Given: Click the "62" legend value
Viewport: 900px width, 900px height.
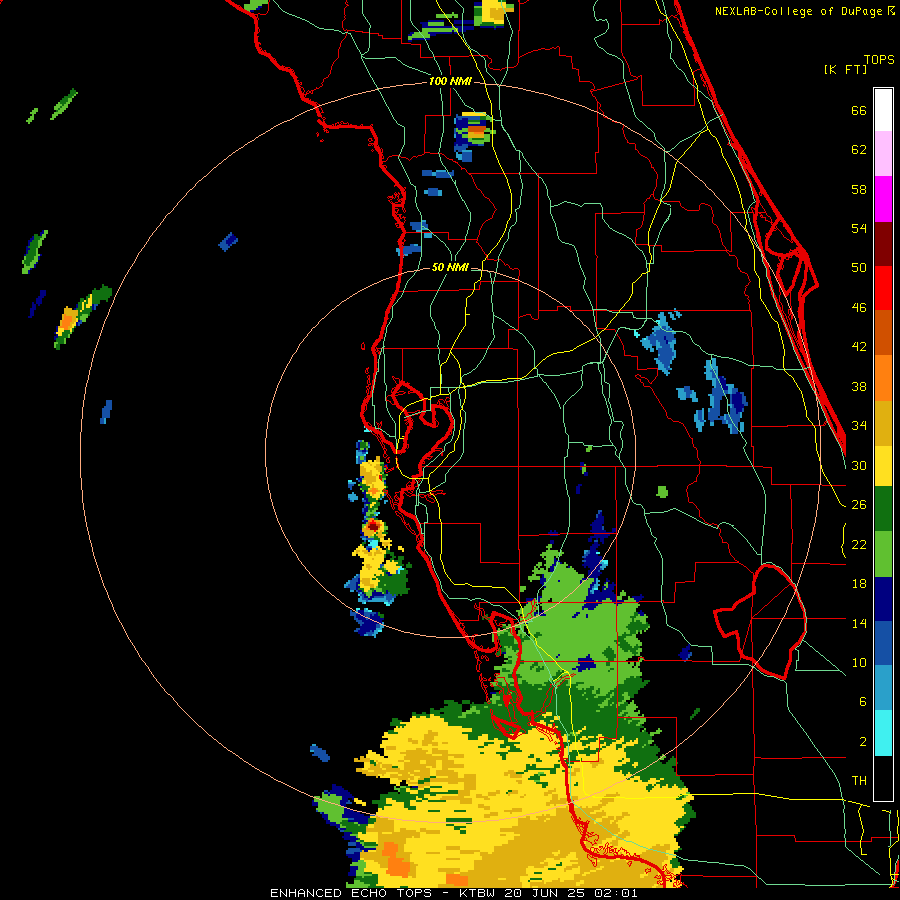Looking at the screenshot, I should click(859, 150).
